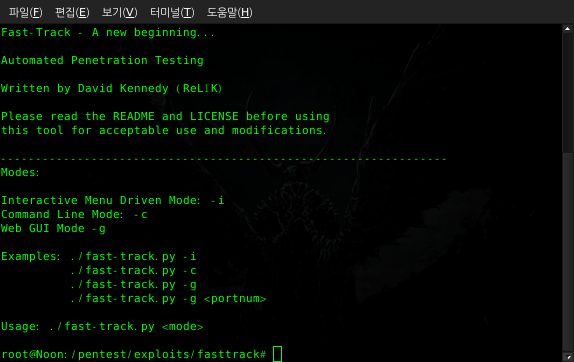Click the terminal cursor at the prompt
Viewport: 574px width, 362px height.
click(x=277, y=354)
